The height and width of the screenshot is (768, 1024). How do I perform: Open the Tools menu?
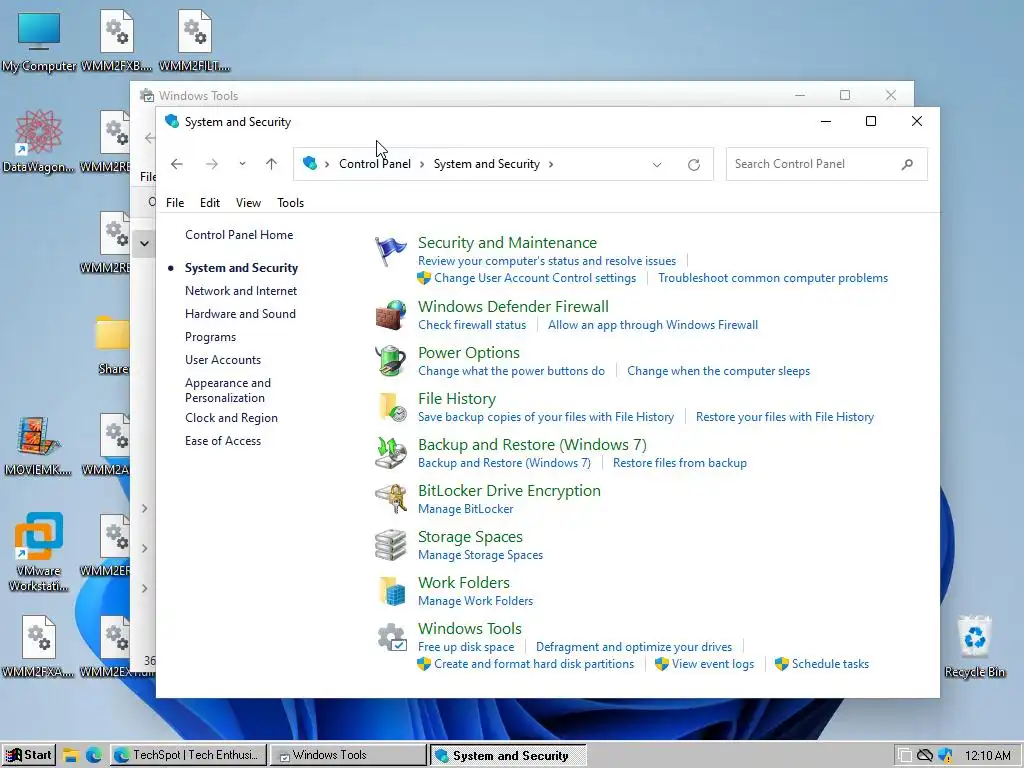pyautogui.click(x=291, y=202)
